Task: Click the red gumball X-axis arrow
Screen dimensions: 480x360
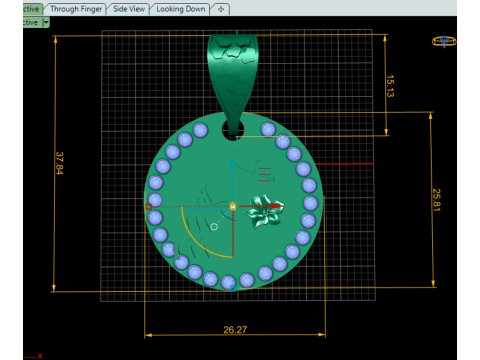Action: click(x=277, y=206)
